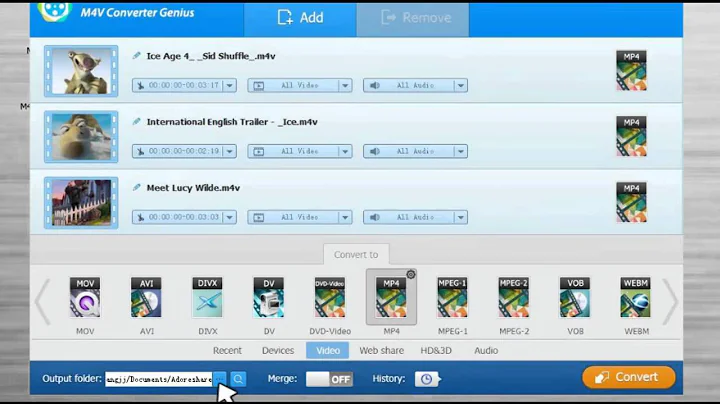Switch to the Devices tab

pyautogui.click(x=278, y=350)
